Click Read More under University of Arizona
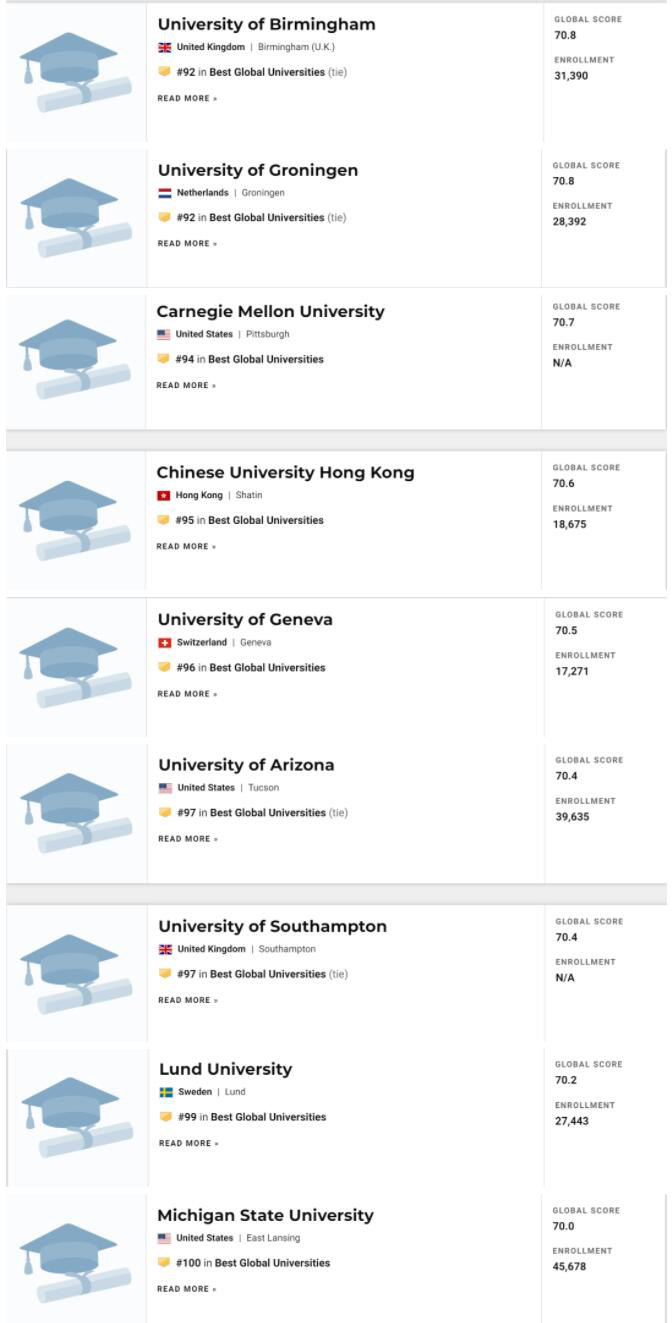This screenshot has width=672, height=1323. [x=188, y=839]
